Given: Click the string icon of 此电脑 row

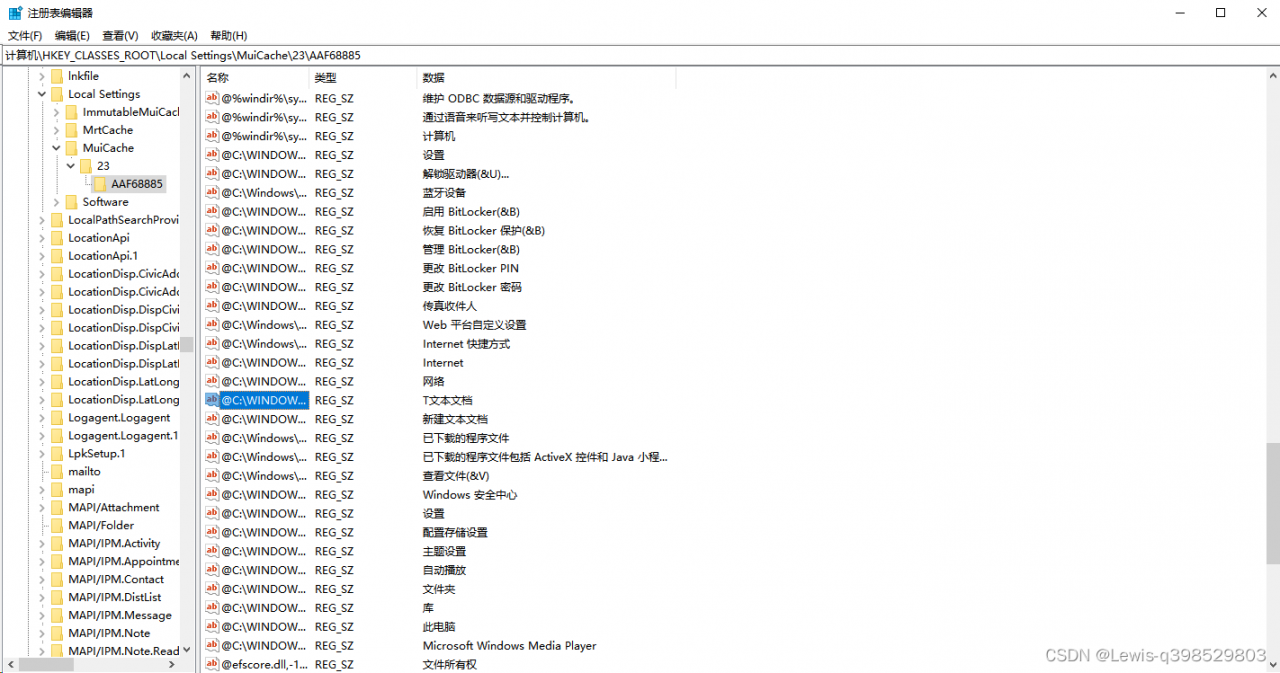Looking at the screenshot, I should (x=212, y=627).
